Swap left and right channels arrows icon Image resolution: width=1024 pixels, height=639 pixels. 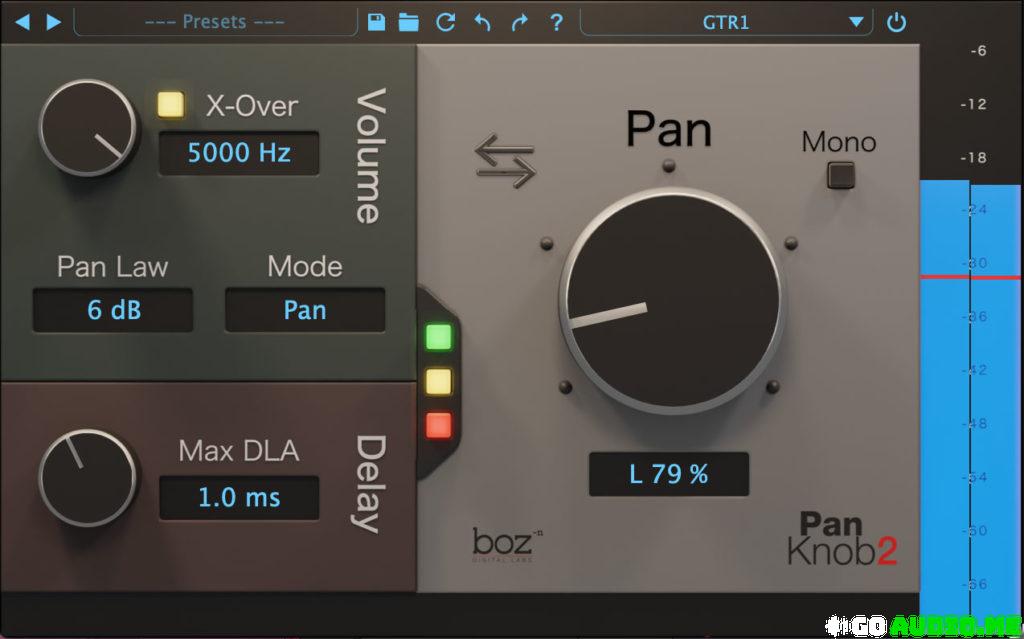(x=505, y=161)
